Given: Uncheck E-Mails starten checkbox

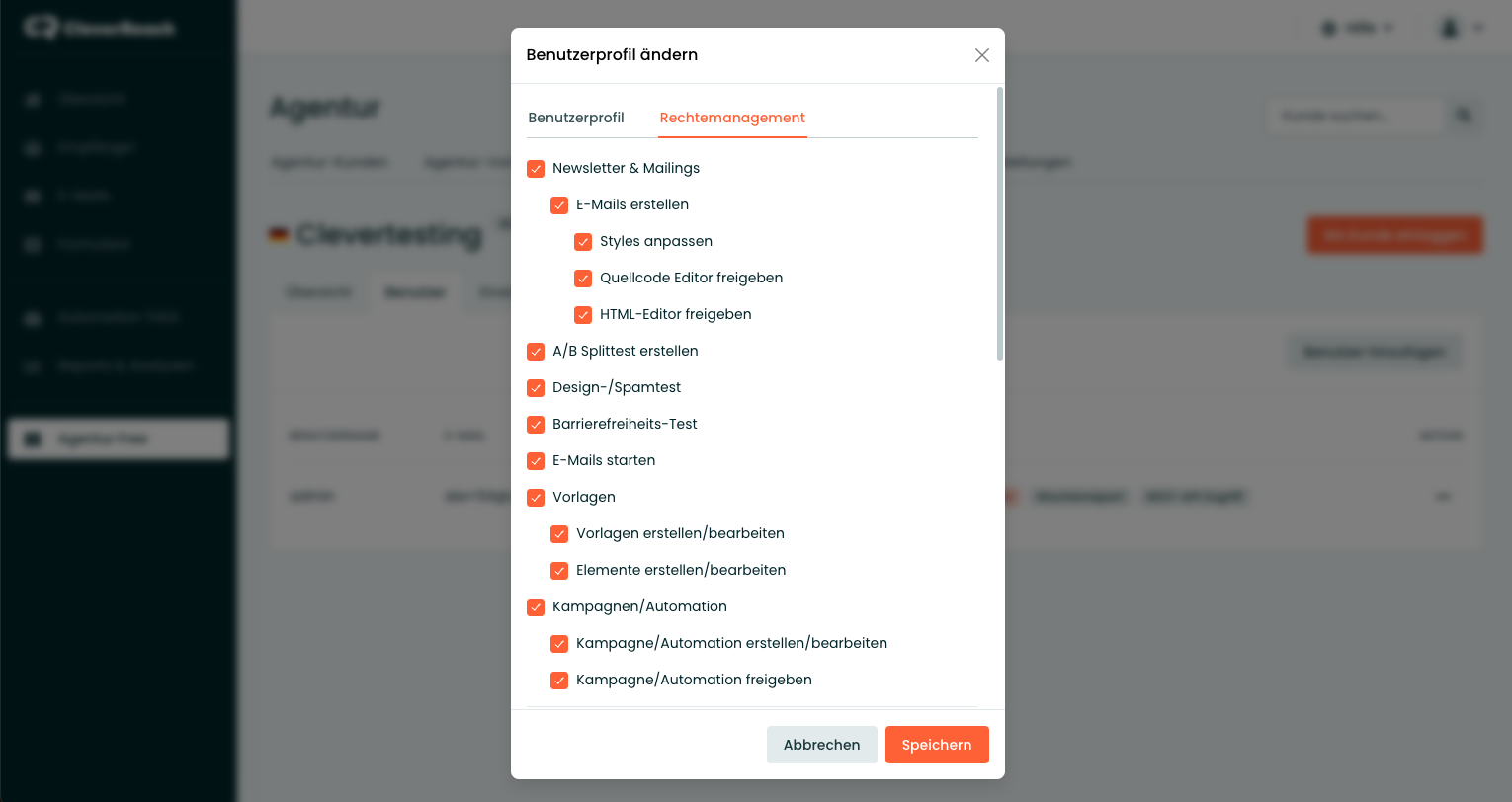Looking at the screenshot, I should click(x=536, y=461).
